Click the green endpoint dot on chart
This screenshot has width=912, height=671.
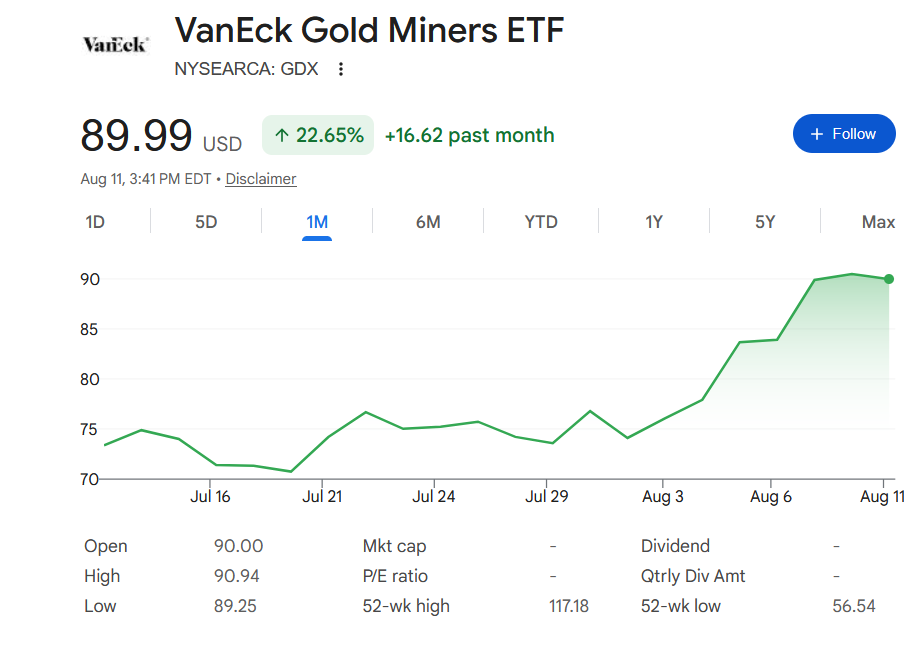889,279
